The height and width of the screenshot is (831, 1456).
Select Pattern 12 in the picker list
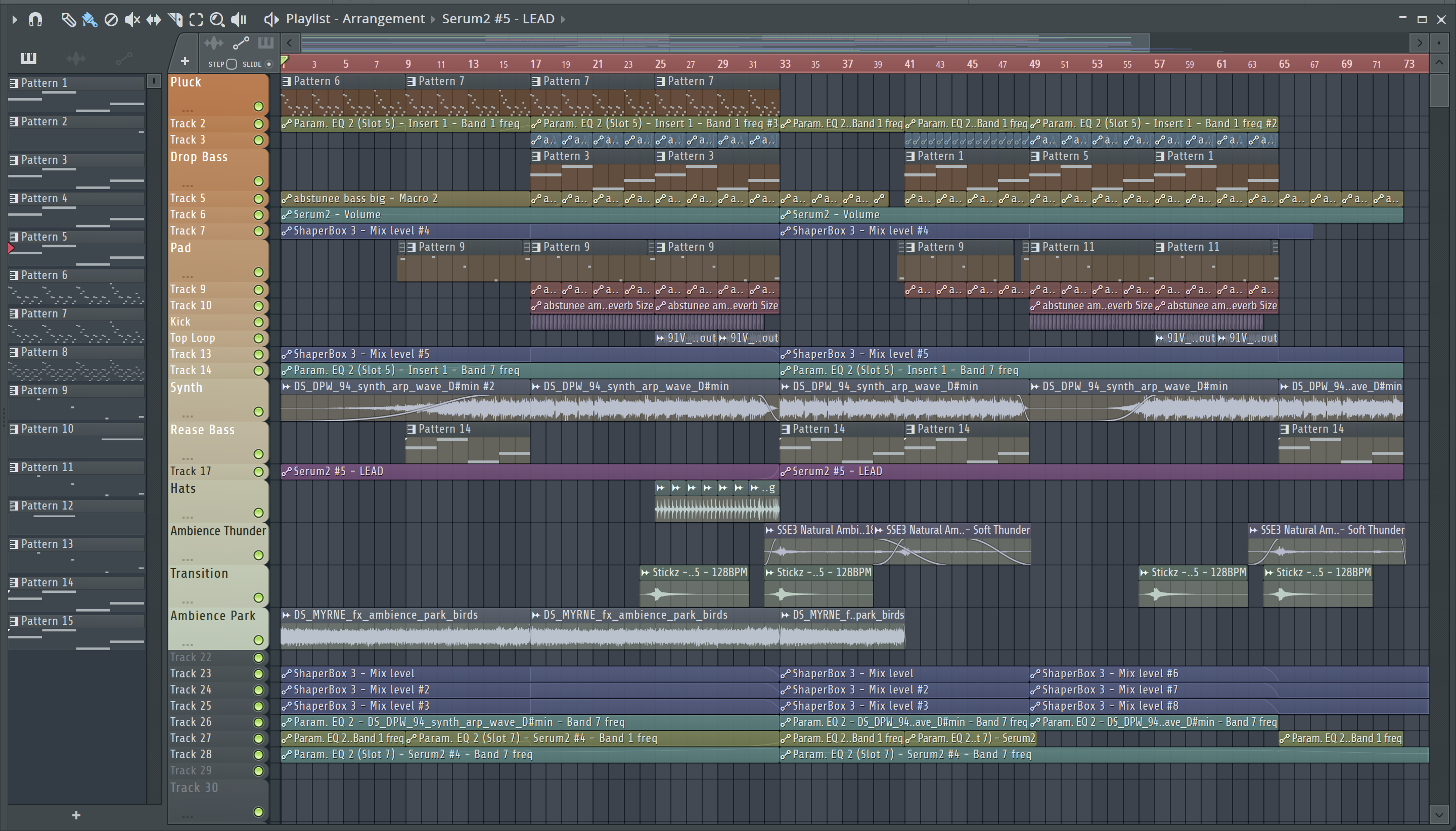pos(47,506)
